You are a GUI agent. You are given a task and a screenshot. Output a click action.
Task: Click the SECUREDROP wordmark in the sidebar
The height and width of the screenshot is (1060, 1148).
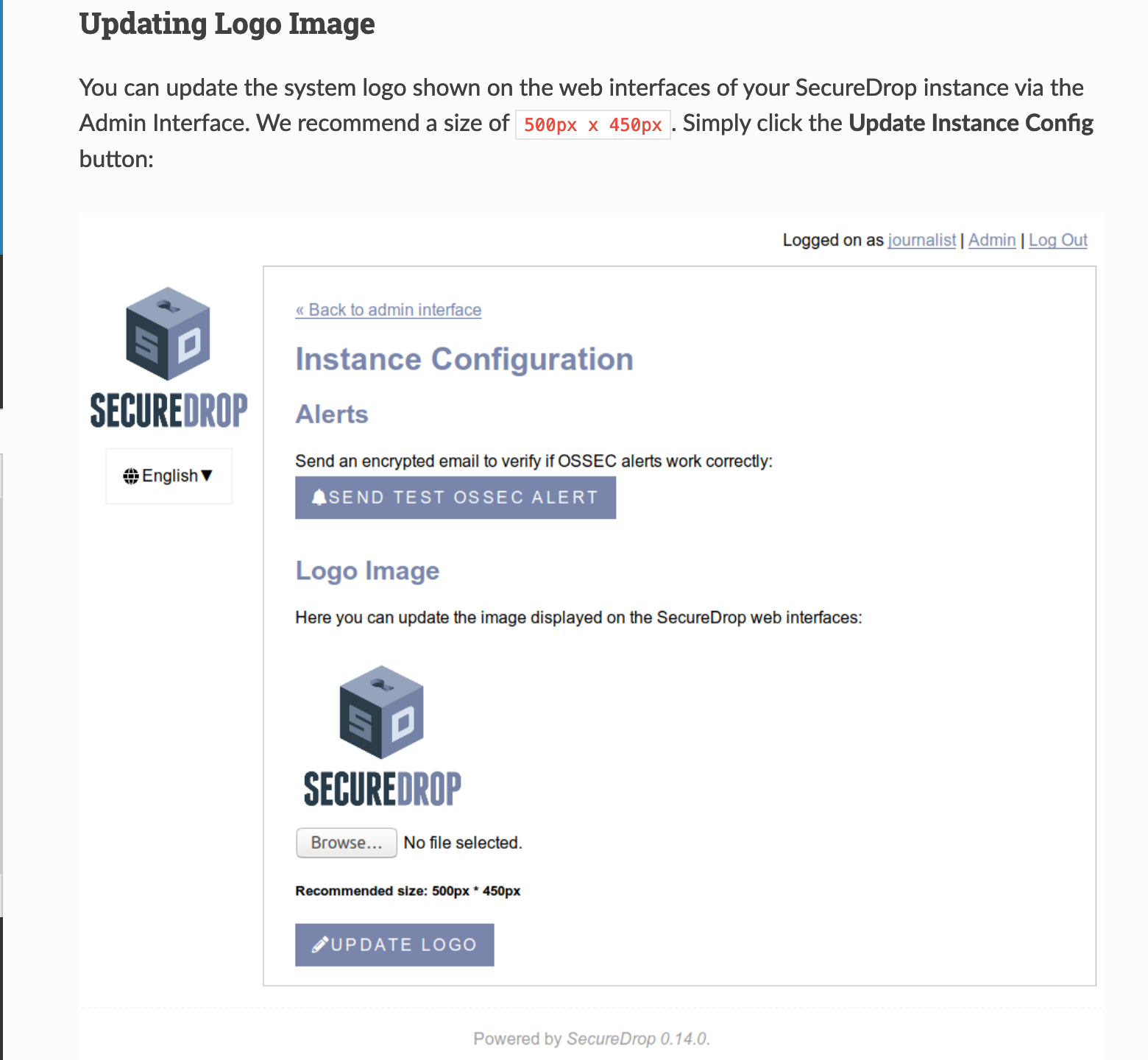click(169, 411)
